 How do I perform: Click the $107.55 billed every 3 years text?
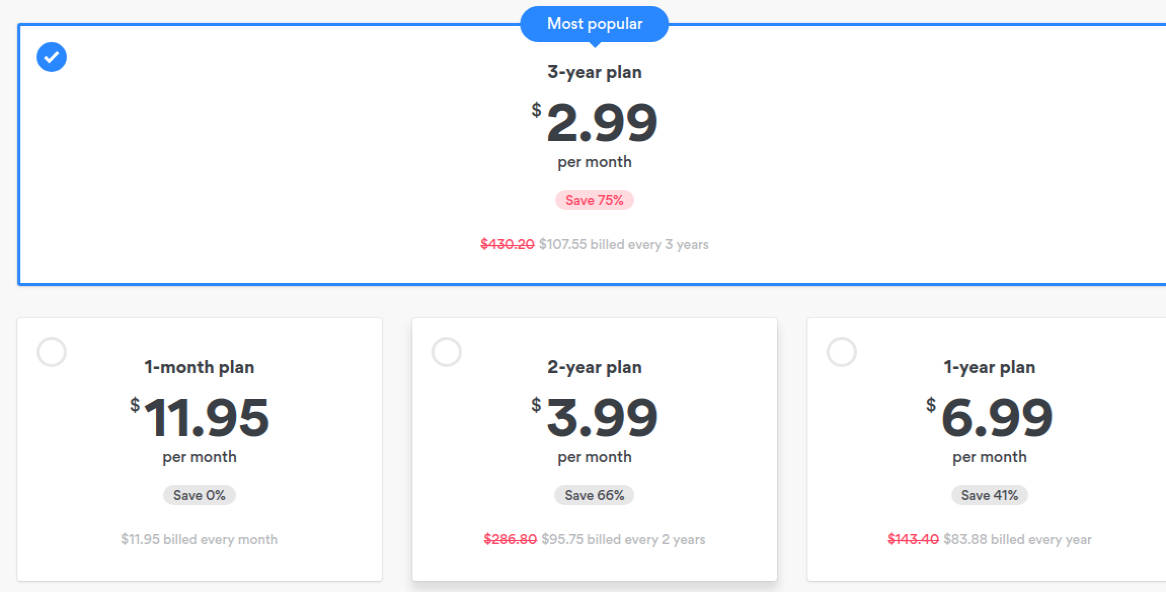624,244
